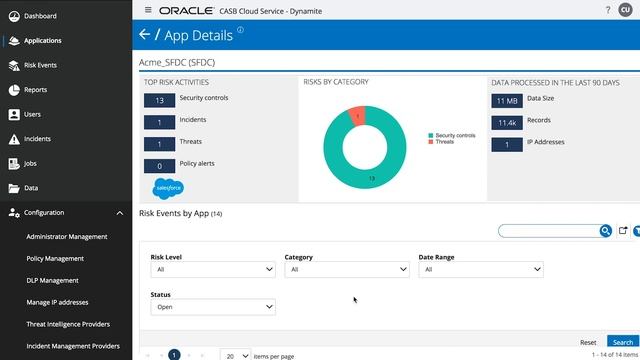This screenshot has width=640, height=360.
Task: Click the 11 MB Data Size tile
Action: click(x=507, y=101)
